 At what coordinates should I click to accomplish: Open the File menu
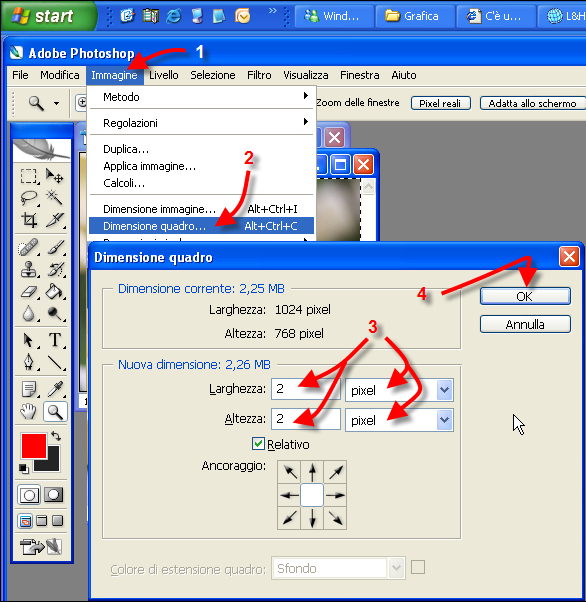click(x=20, y=75)
